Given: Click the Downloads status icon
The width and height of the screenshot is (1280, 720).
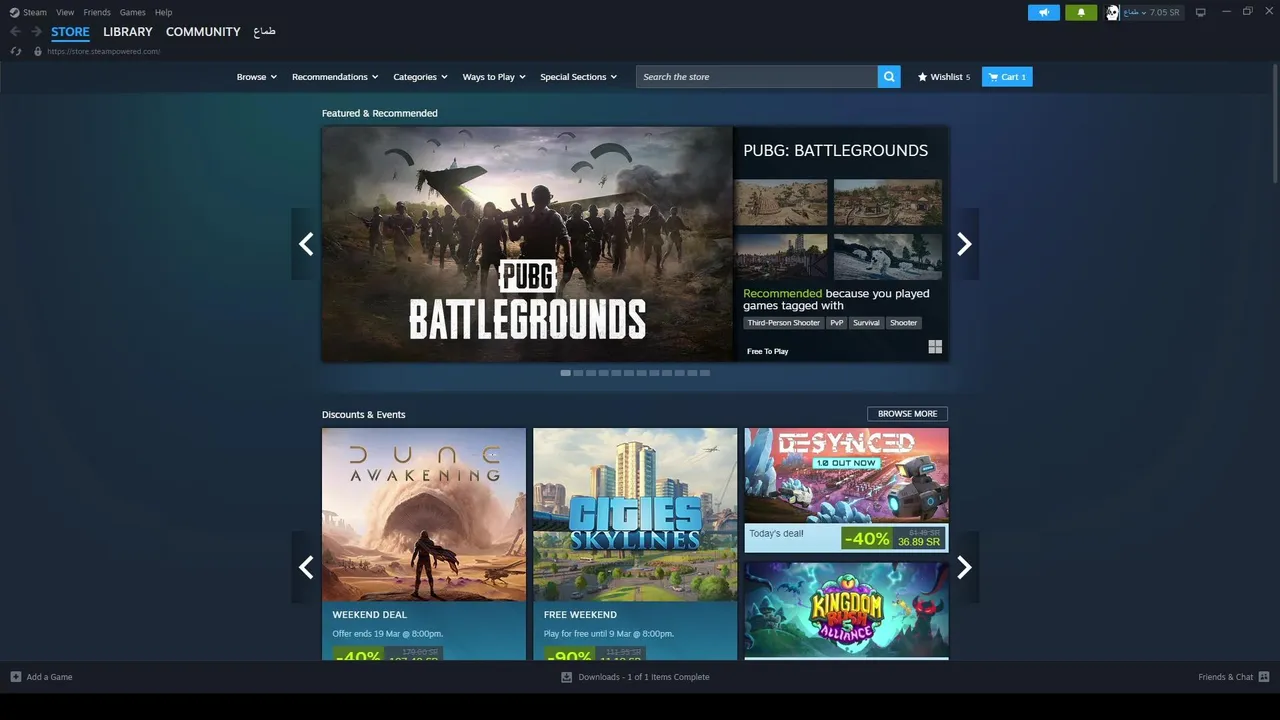Looking at the screenshot, I should 566,677.
